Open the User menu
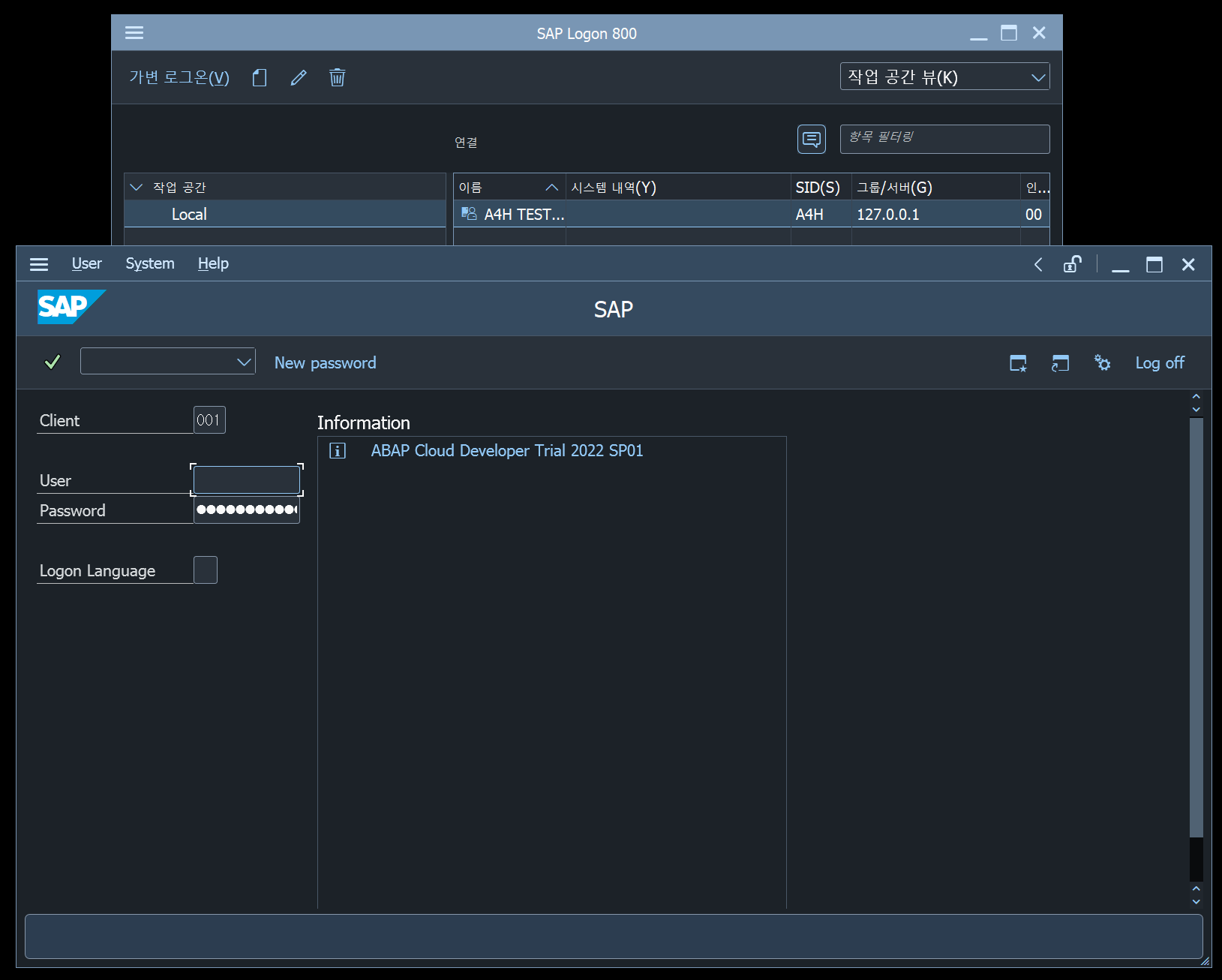1222x980 pixels. tap(87, 263)
